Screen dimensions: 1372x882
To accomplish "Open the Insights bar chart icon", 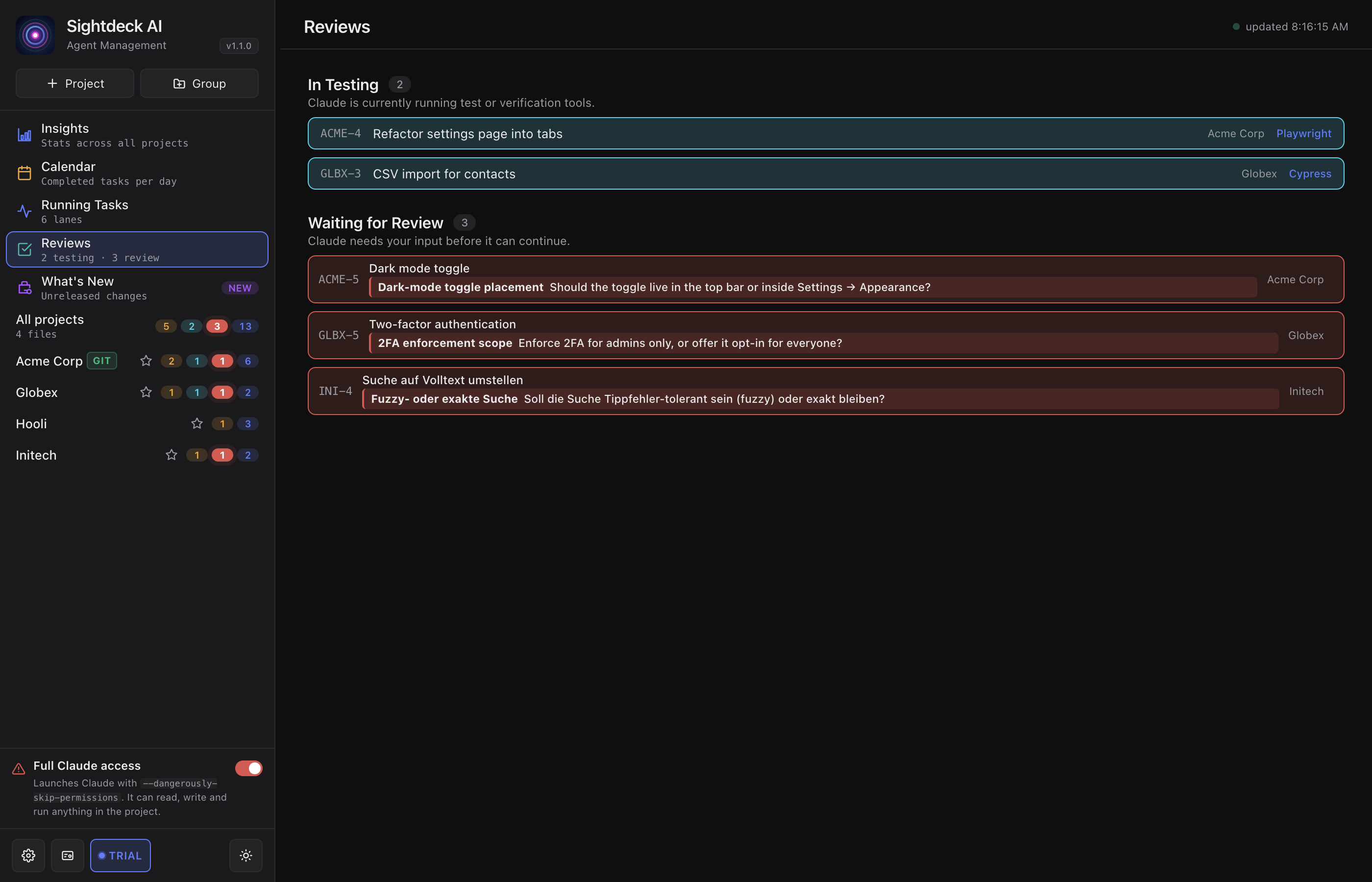I will coord(24,135).
